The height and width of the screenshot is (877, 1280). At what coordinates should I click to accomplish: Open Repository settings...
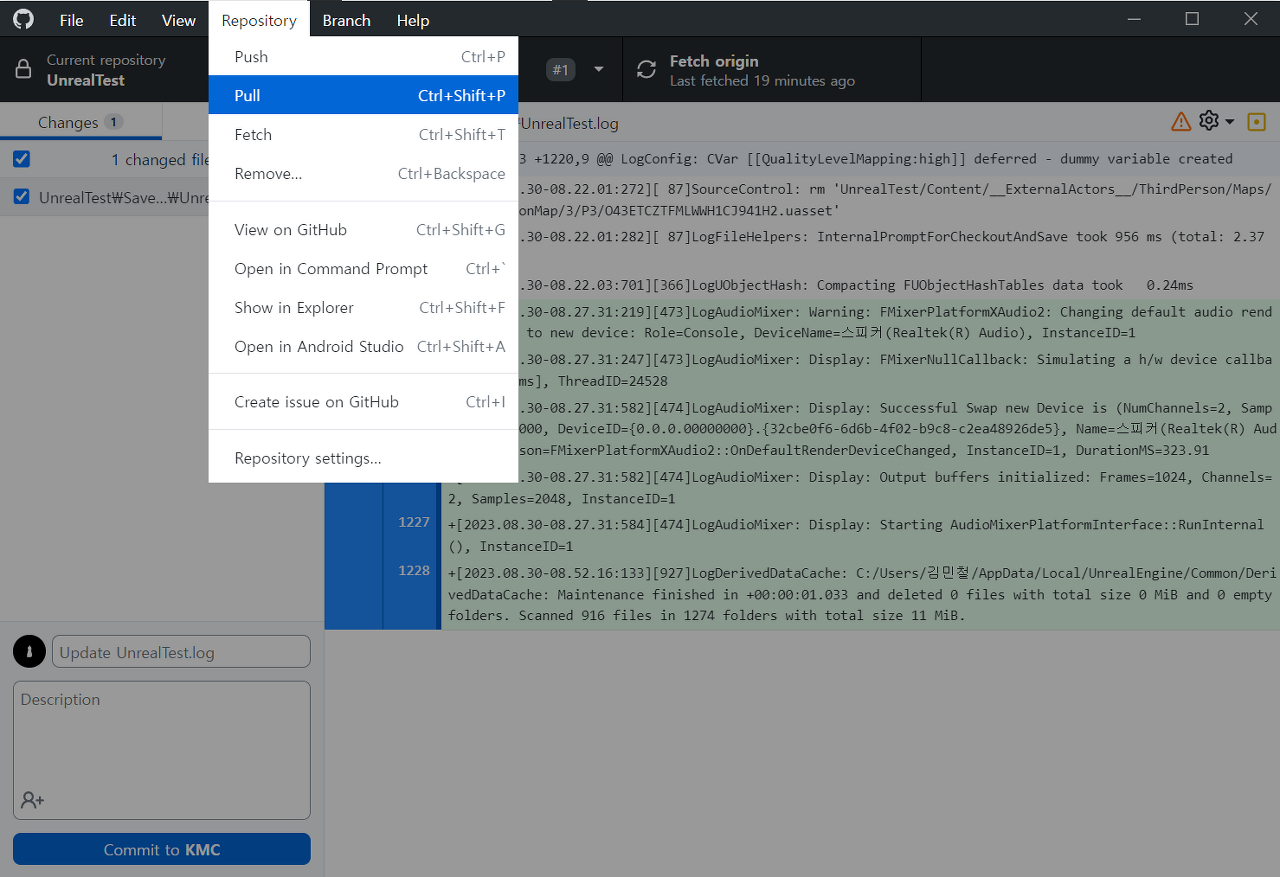pos(363,458)
